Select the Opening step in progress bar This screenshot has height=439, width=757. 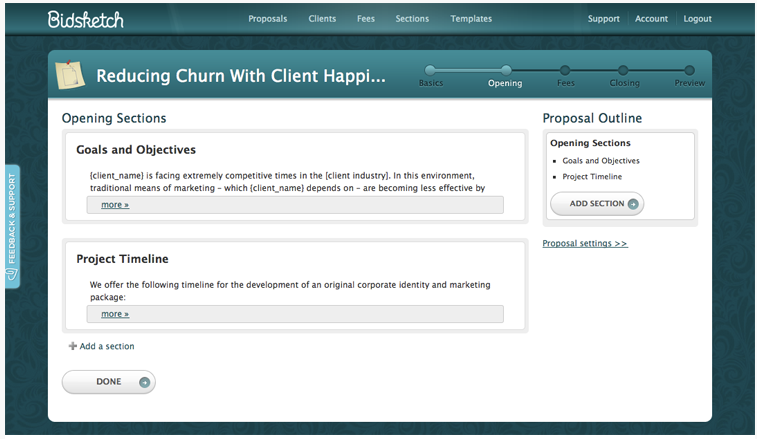click(505, 71)
